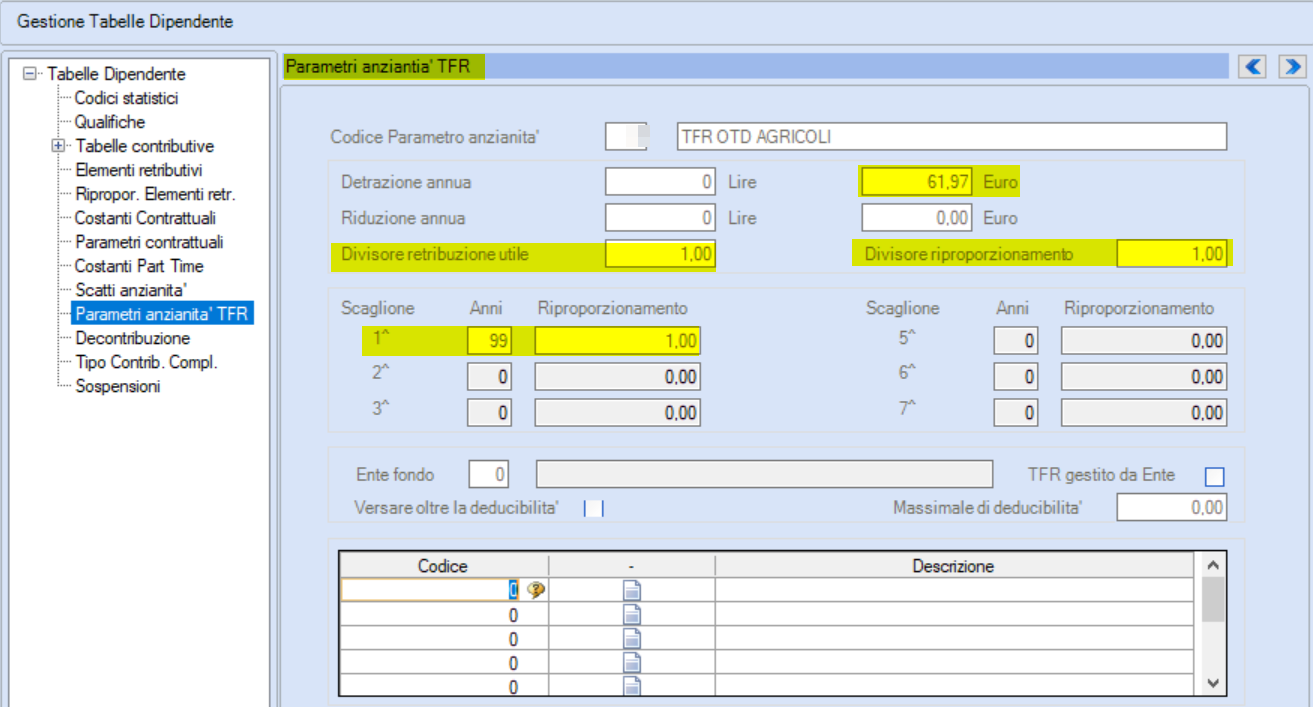This screenshot has height=707, width=1313.
Task: Open document icon in fourth grid row
Action: click(631, 662)
